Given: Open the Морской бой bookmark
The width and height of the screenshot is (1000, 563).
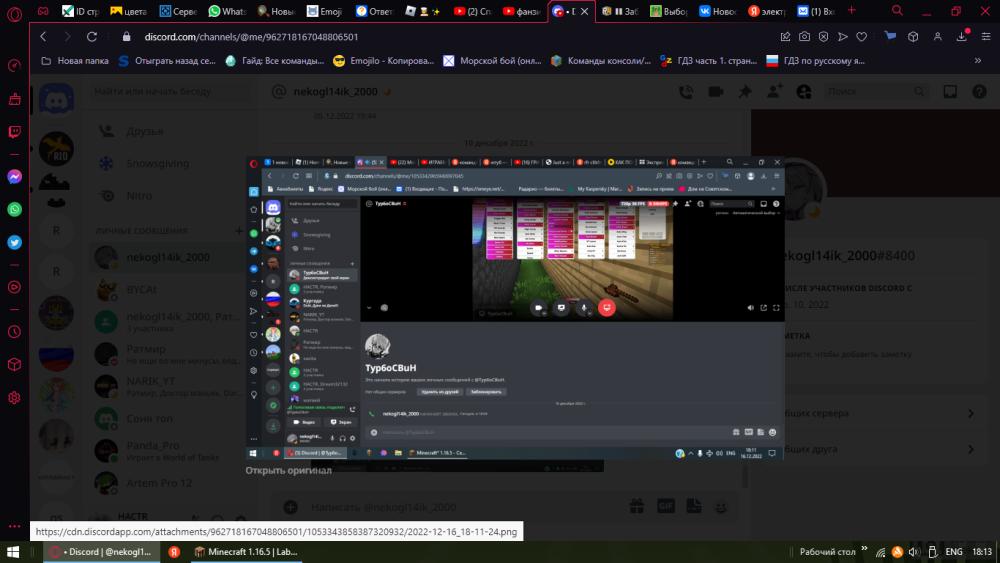Looking at the screenshot, I should click(x=492, y=61).
